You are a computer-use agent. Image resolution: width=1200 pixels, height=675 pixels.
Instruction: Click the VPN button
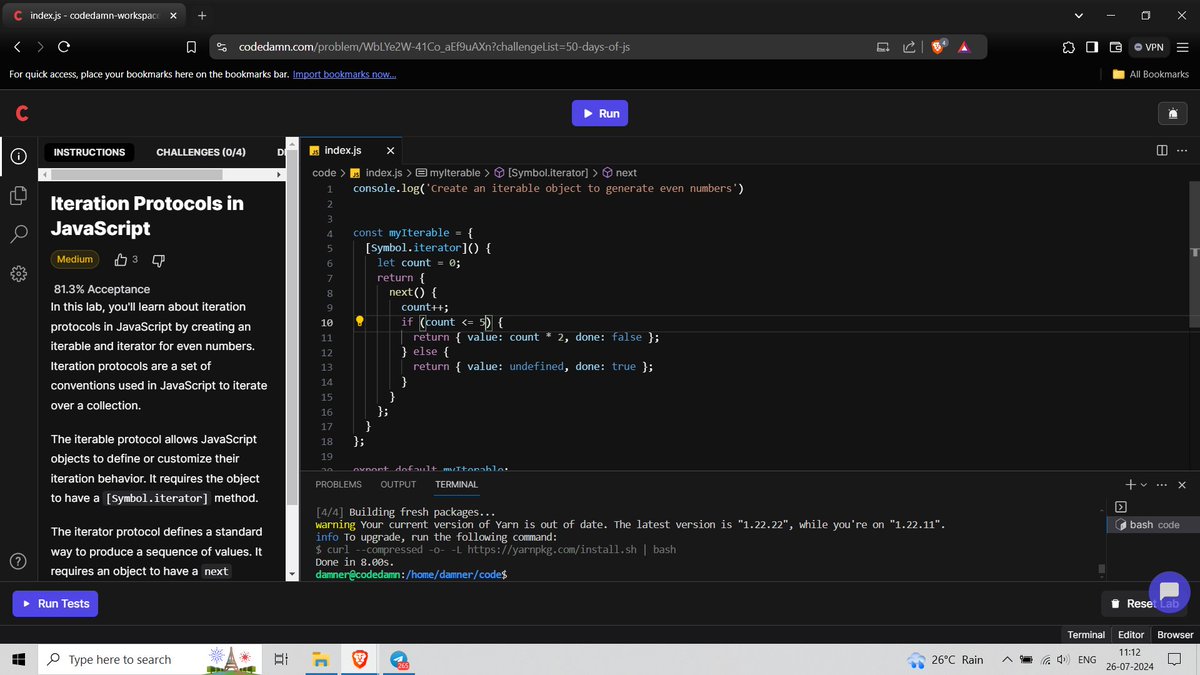(1147, 47)
